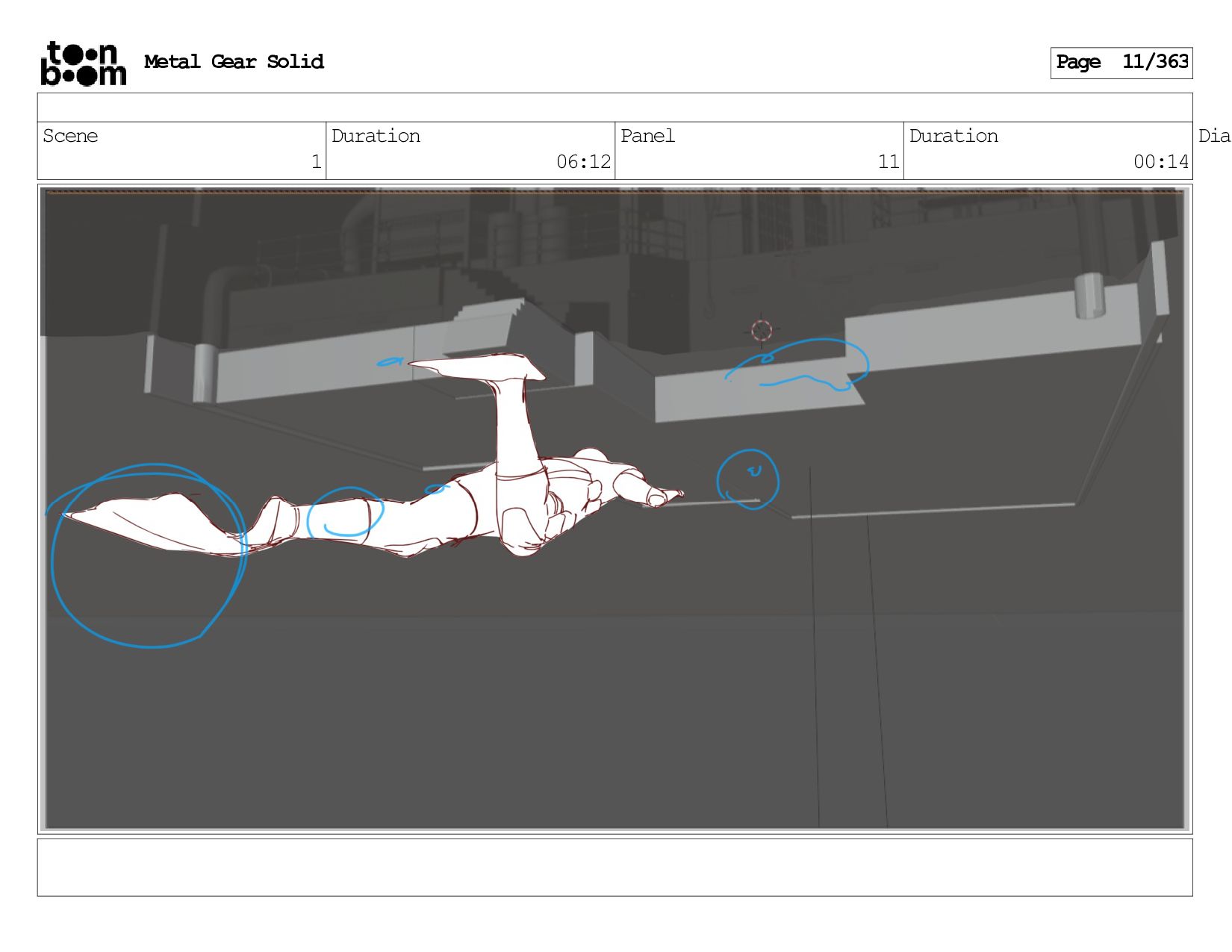Click the Duration label beside Scene
This screenshot has width=1232, height=952.
click(x=376, y=136)
